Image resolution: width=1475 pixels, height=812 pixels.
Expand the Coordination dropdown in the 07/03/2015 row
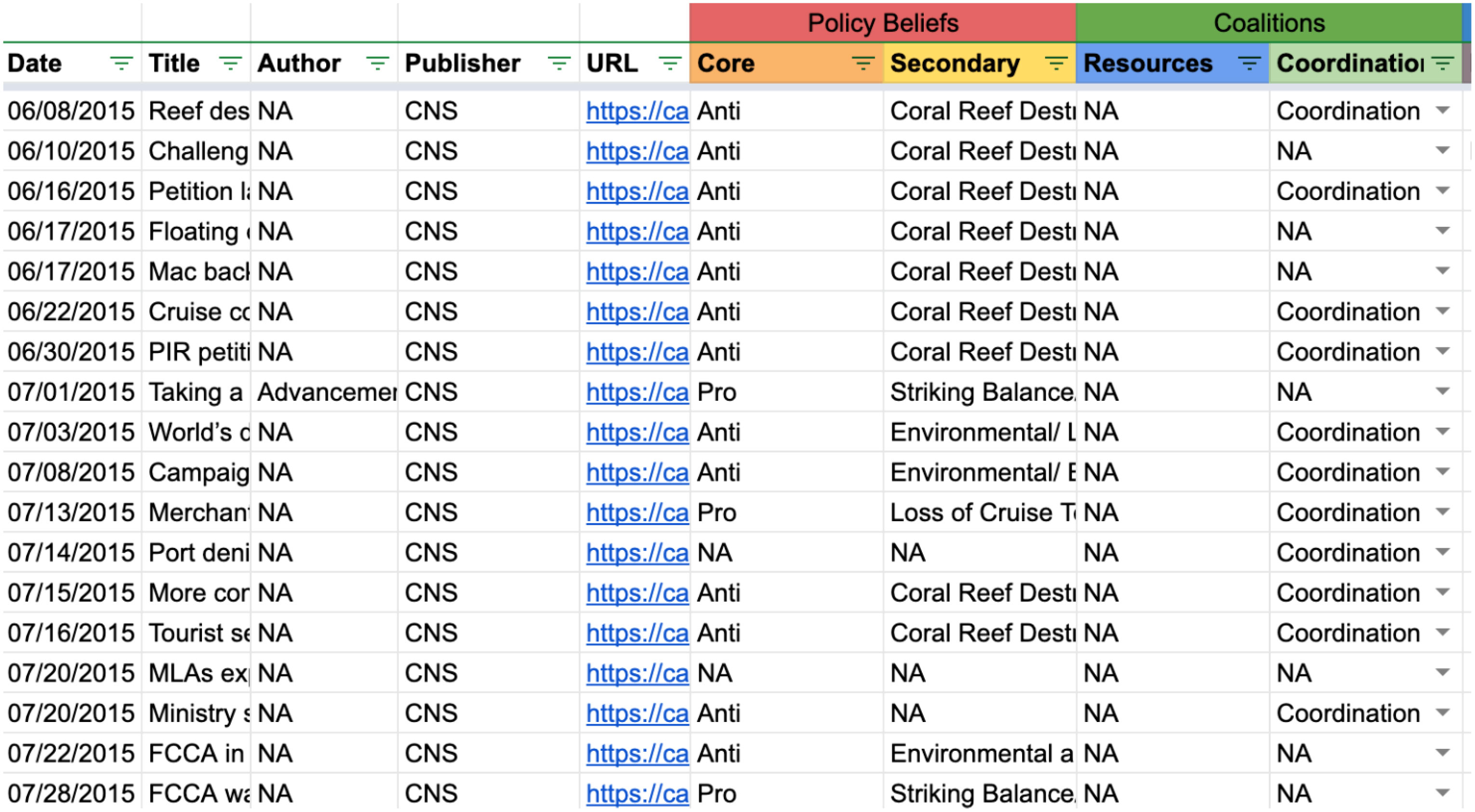coord(1442,432)
